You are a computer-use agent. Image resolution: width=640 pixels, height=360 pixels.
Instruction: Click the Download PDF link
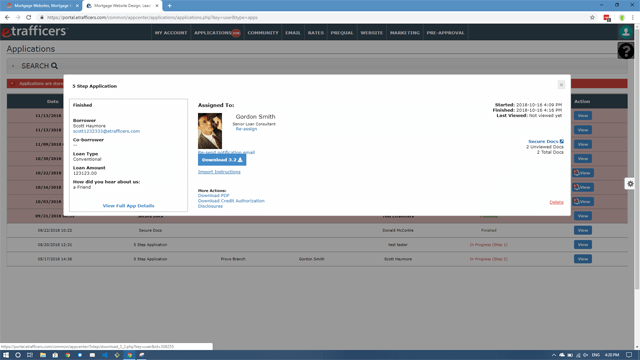pyautogui.click(x=213, y=196)
